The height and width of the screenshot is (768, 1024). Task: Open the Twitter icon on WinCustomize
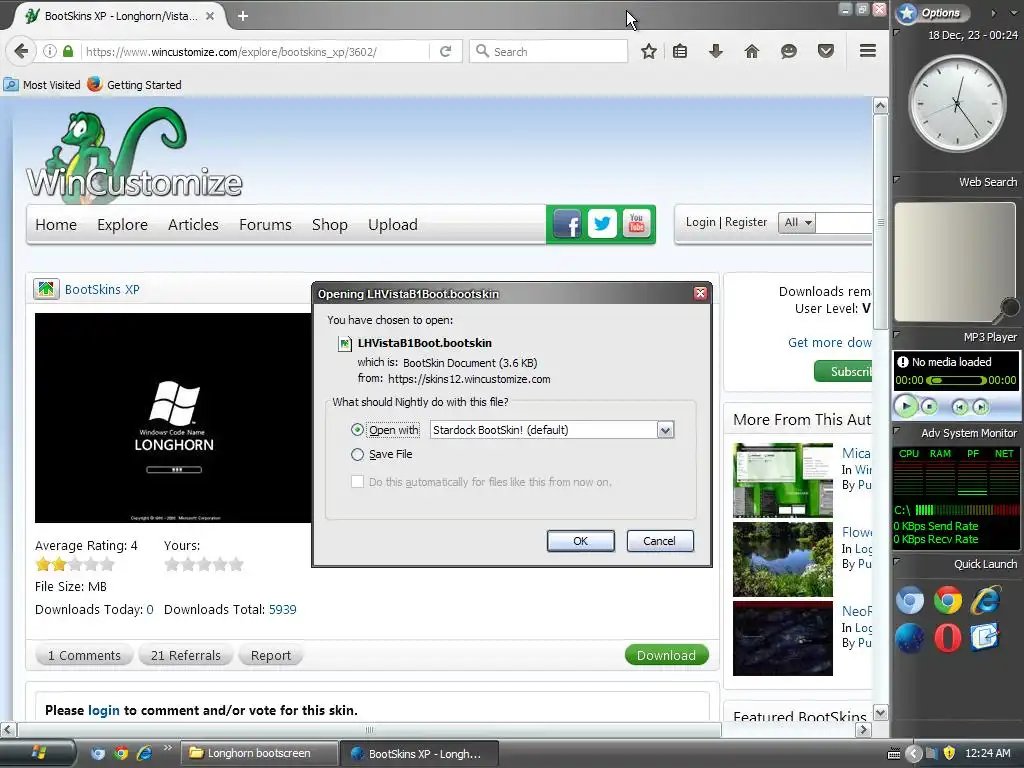[602, 224]
